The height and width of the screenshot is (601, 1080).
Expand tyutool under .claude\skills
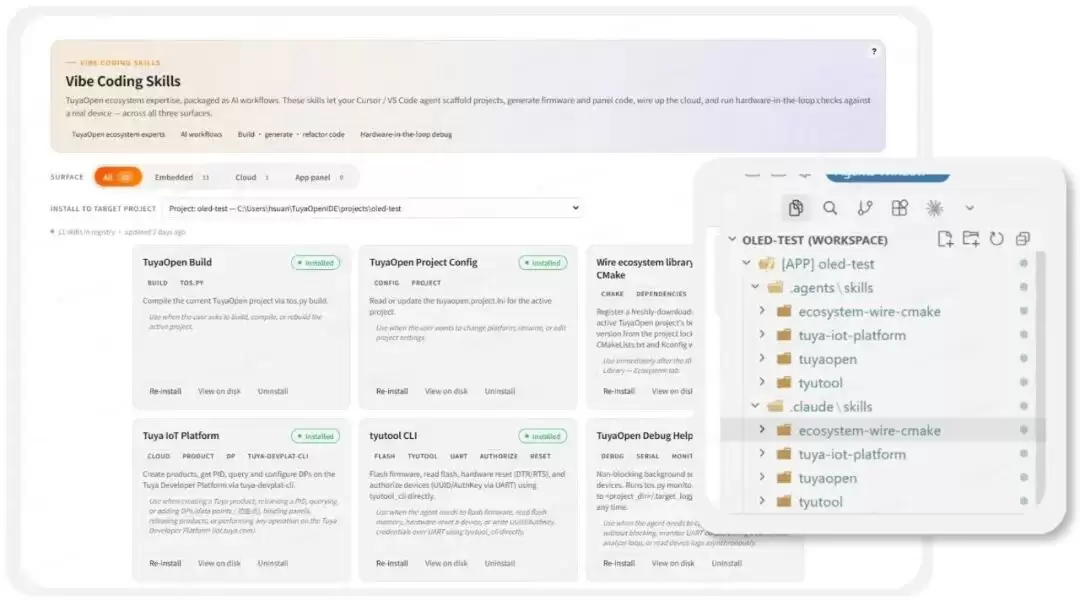click(x=762, y=501)
